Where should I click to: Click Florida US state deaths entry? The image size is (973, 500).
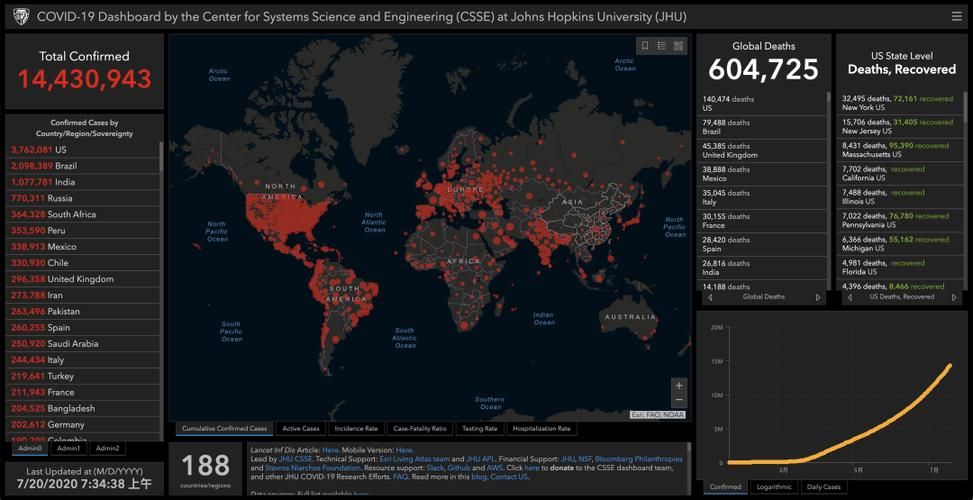coord(901,267)
